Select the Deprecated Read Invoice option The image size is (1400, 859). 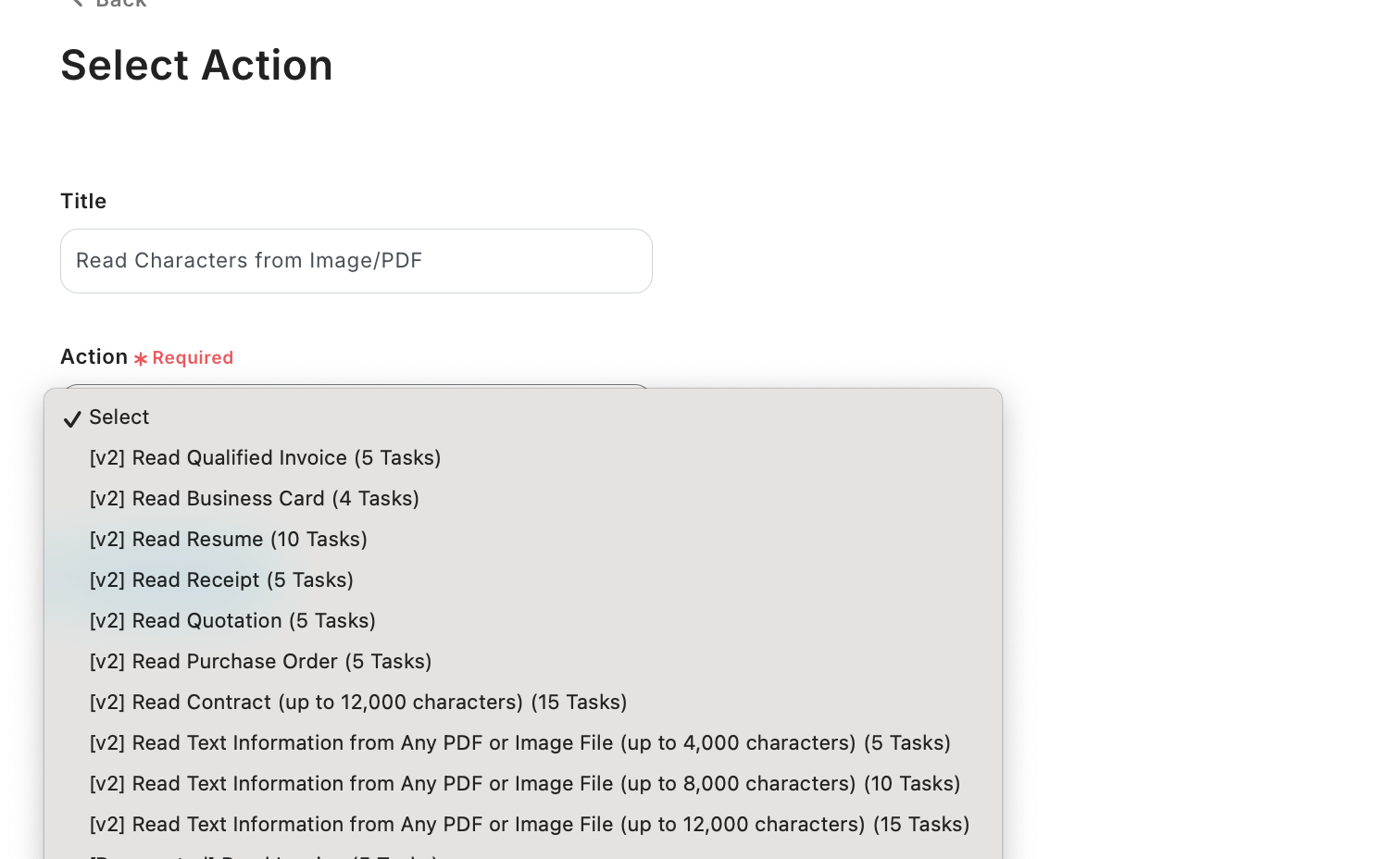click(264, 855)
